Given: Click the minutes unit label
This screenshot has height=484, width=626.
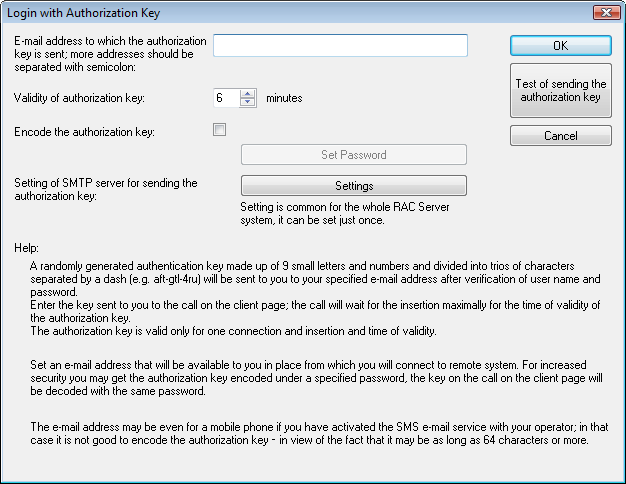Looking at the screenshot, I should [284, 98].
